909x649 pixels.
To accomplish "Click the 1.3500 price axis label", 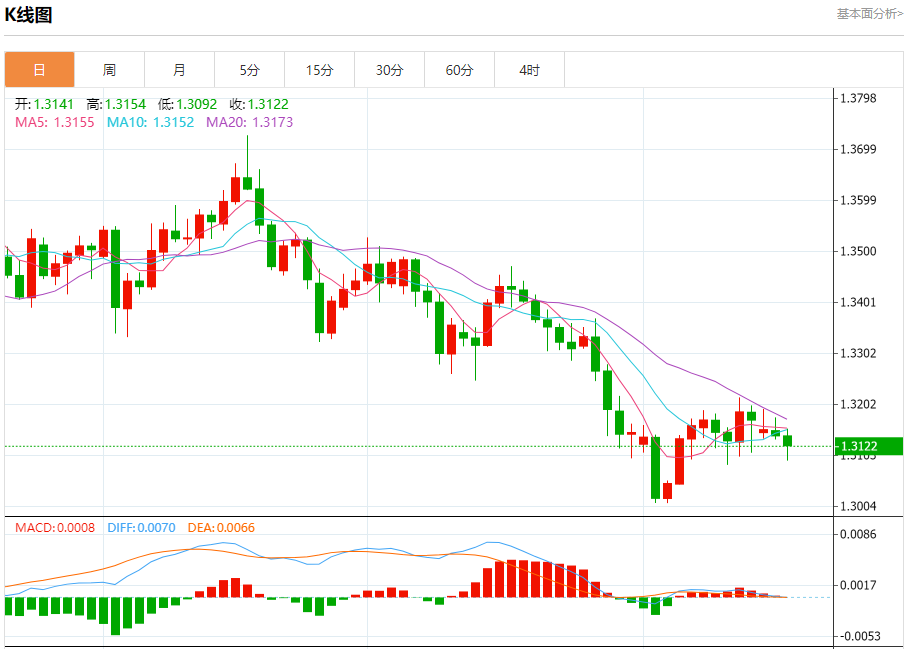I will click(859, 251).
